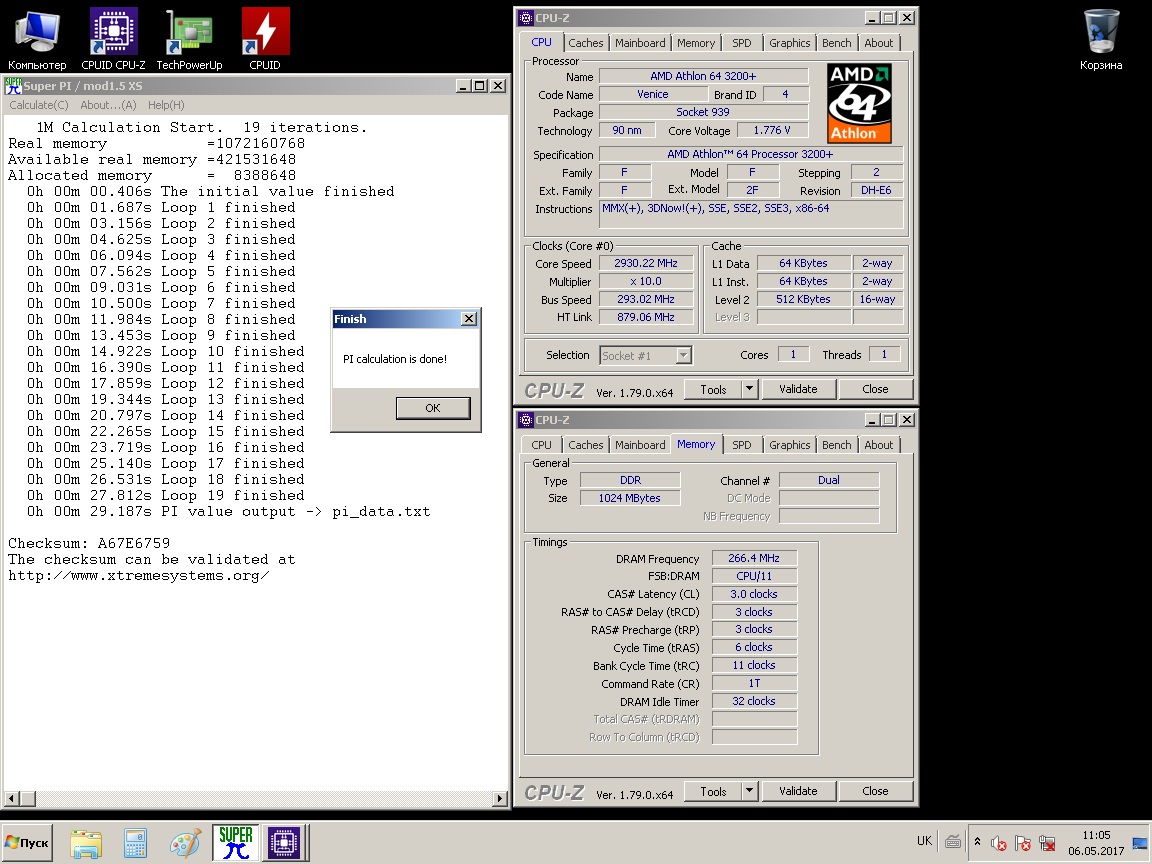Expand Tools dropdown arrow in top CPU-Z
Screen dimensions: 1152x864
[x=749, y=389]
